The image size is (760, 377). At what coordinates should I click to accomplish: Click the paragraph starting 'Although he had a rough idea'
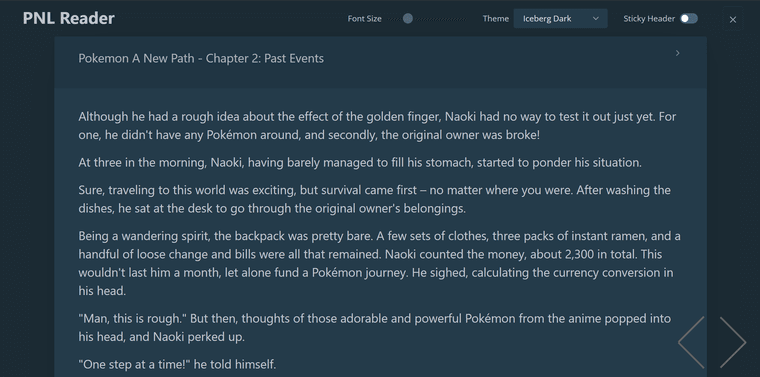[378, 126]
